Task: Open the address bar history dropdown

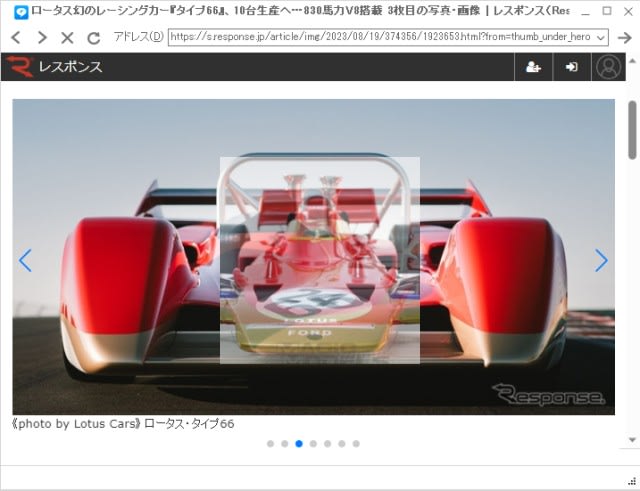Action: (x=600, y=38)
